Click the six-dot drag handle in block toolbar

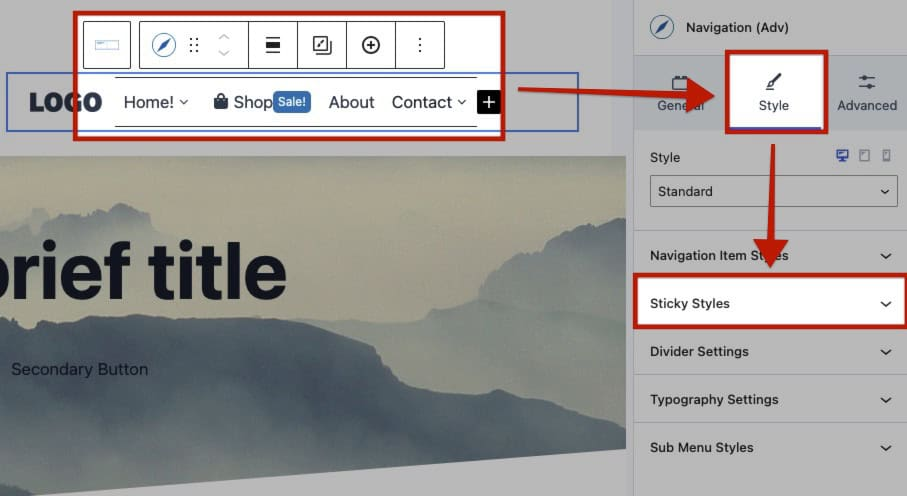(194, 45)
